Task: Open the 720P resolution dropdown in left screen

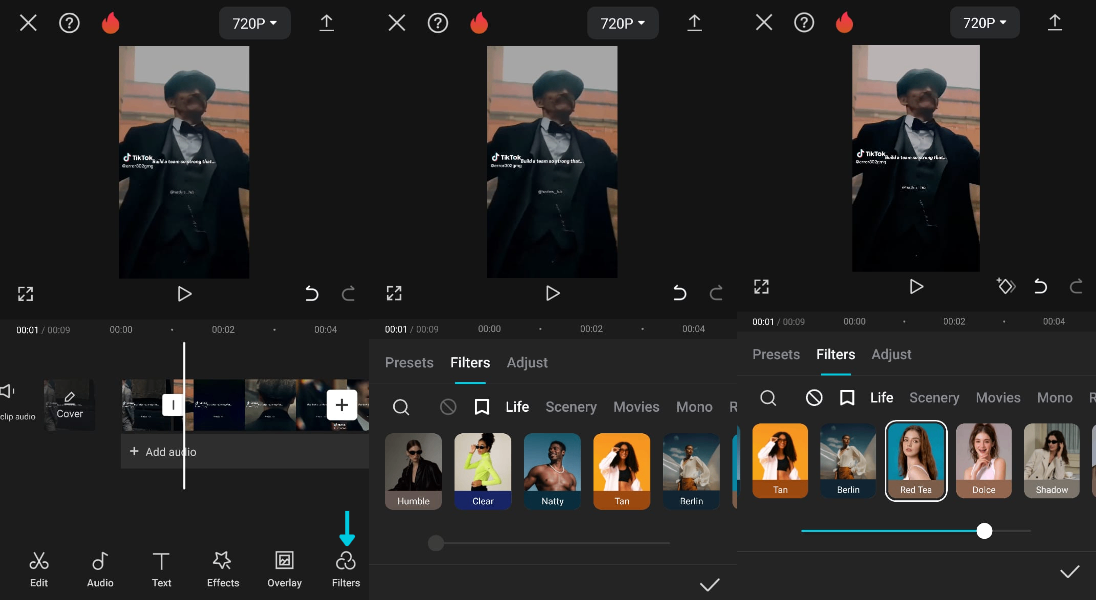Action: [x=255, y=23]
